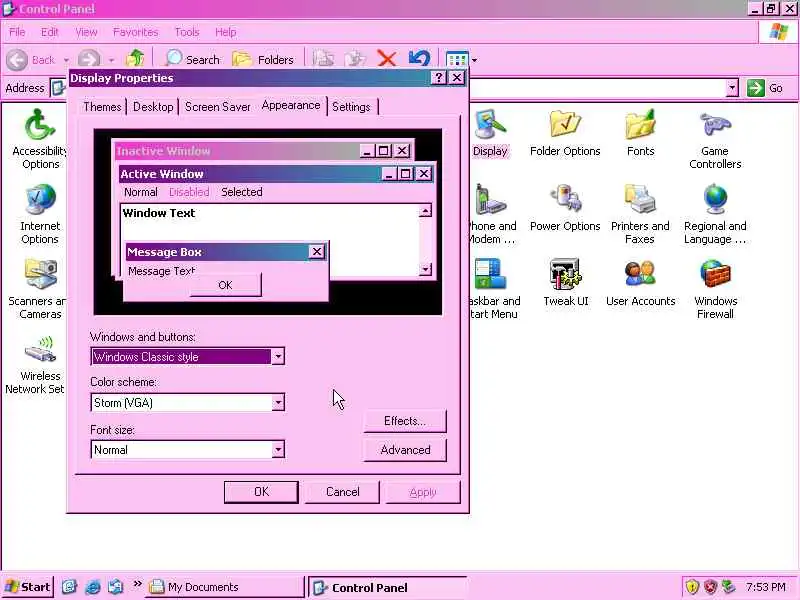Click the Apply button
Viewport: 800px width, 600px height.
[423, 492]
